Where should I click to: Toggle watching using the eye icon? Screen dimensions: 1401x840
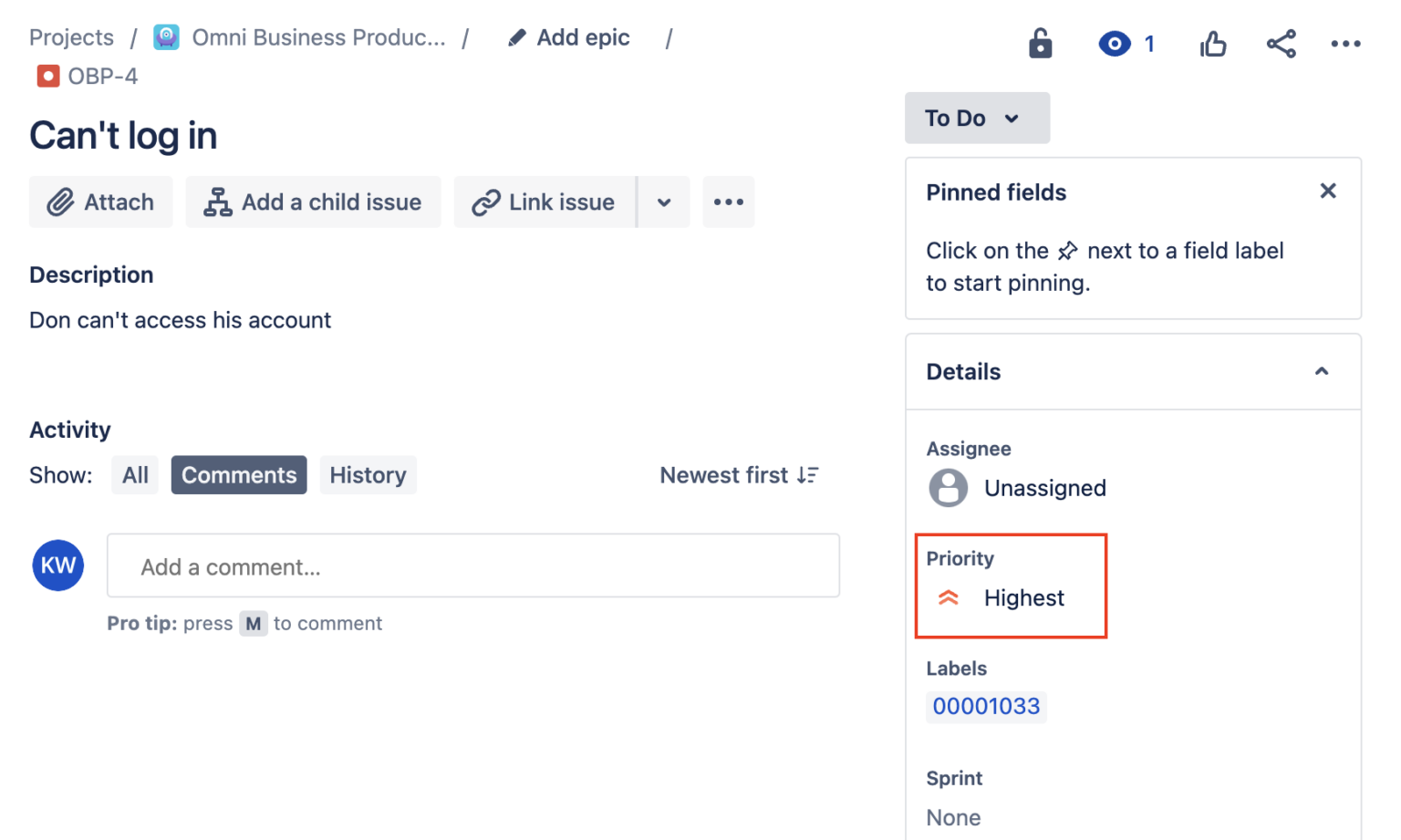point(1115,43)
